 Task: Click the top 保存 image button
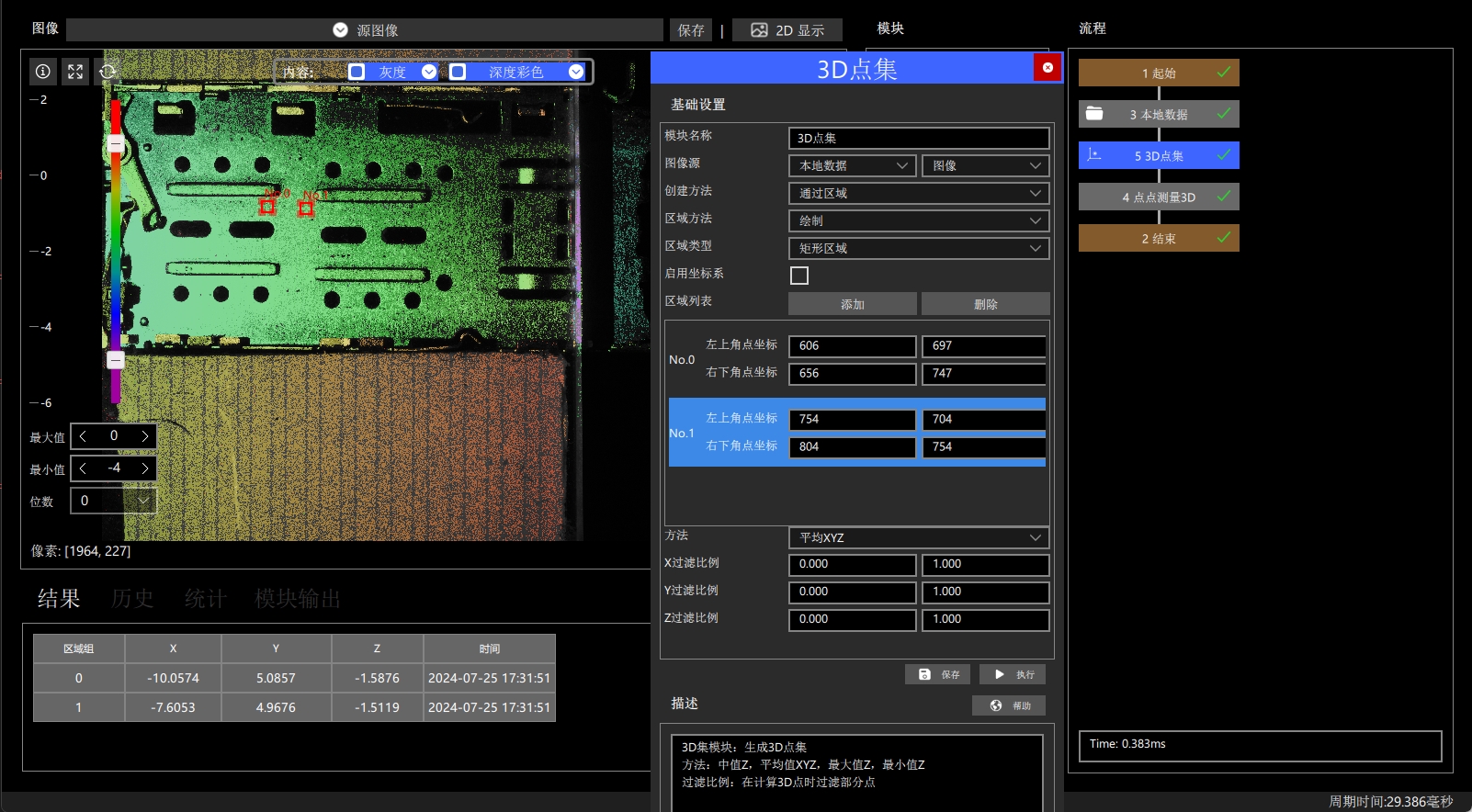pyautogui.click(x=691, y=30)
